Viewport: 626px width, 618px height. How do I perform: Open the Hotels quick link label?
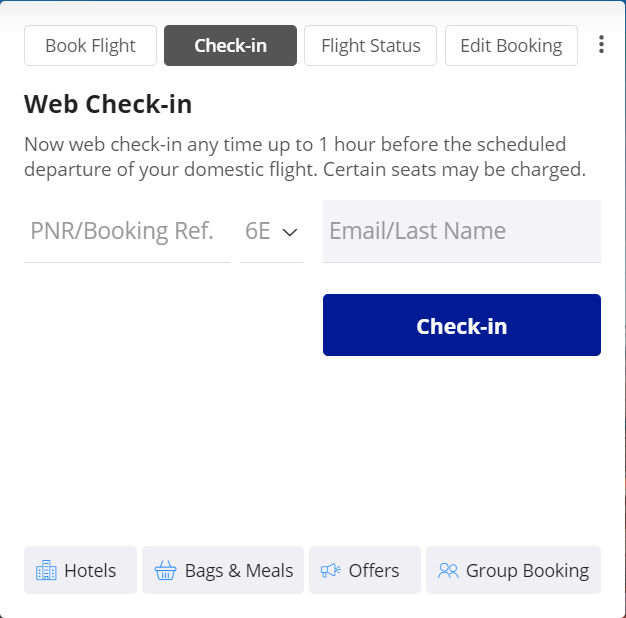[x=90, y=571]
